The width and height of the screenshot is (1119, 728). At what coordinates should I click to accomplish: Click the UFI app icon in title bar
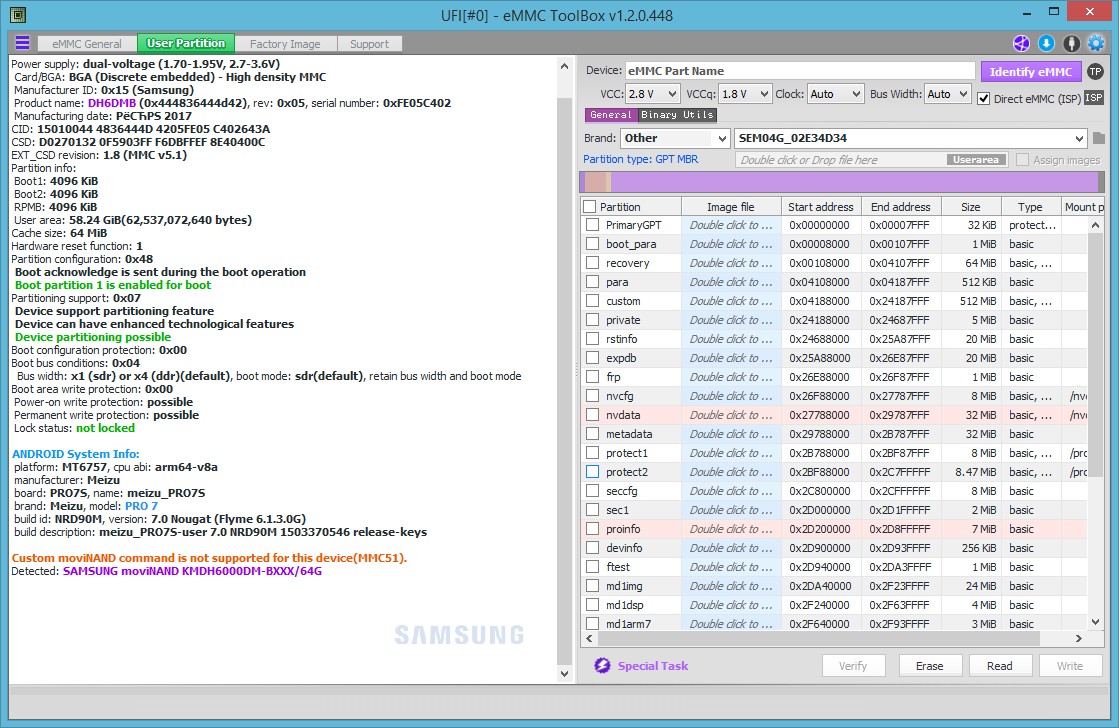17,14
